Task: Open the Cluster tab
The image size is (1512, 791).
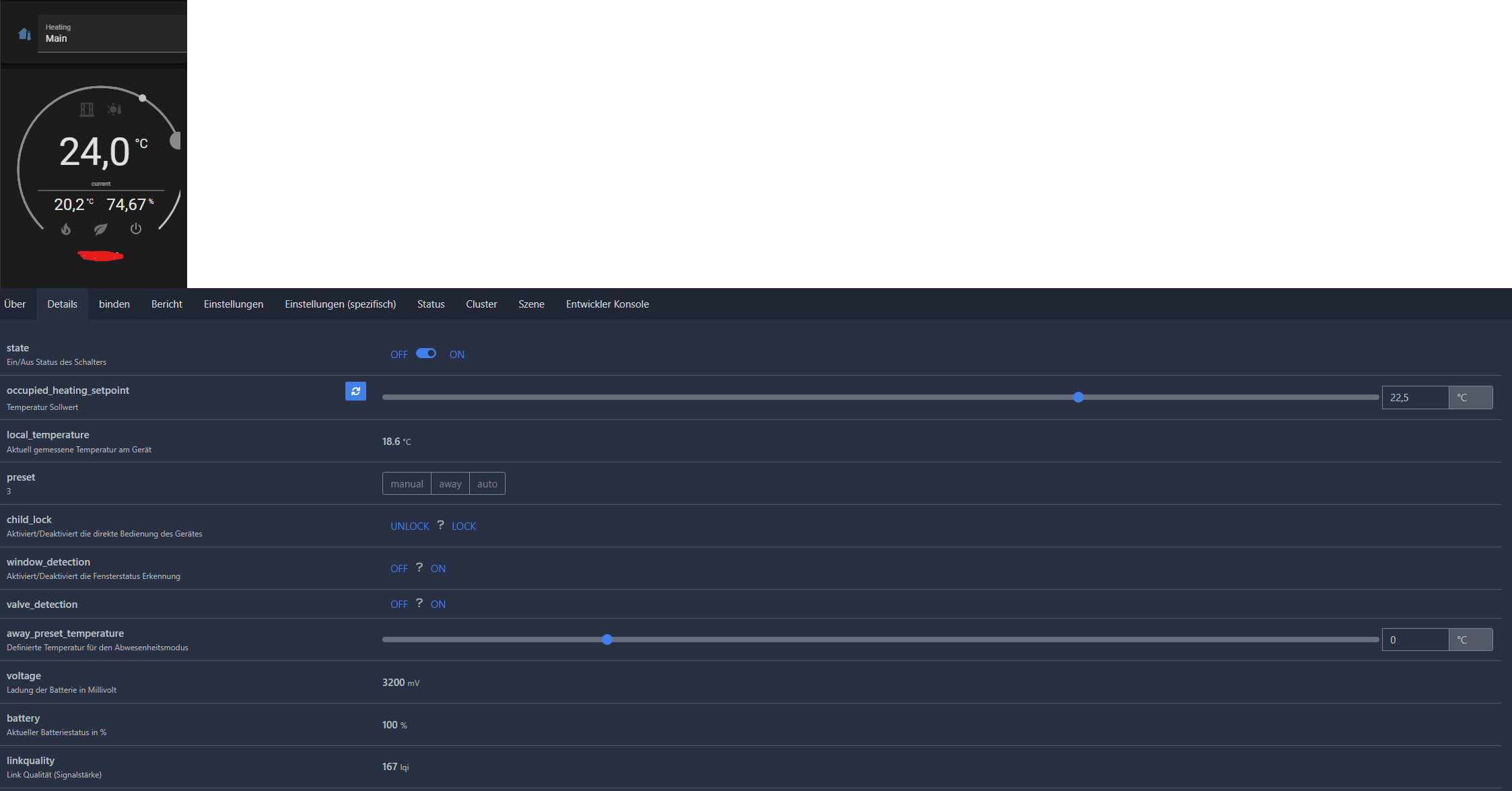Action: coord(481,304)
